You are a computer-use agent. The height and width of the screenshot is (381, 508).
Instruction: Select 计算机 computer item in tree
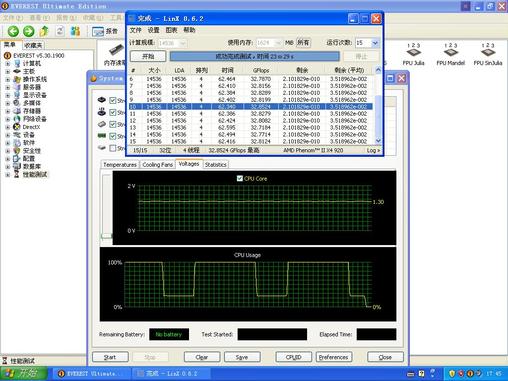point(32,63)
